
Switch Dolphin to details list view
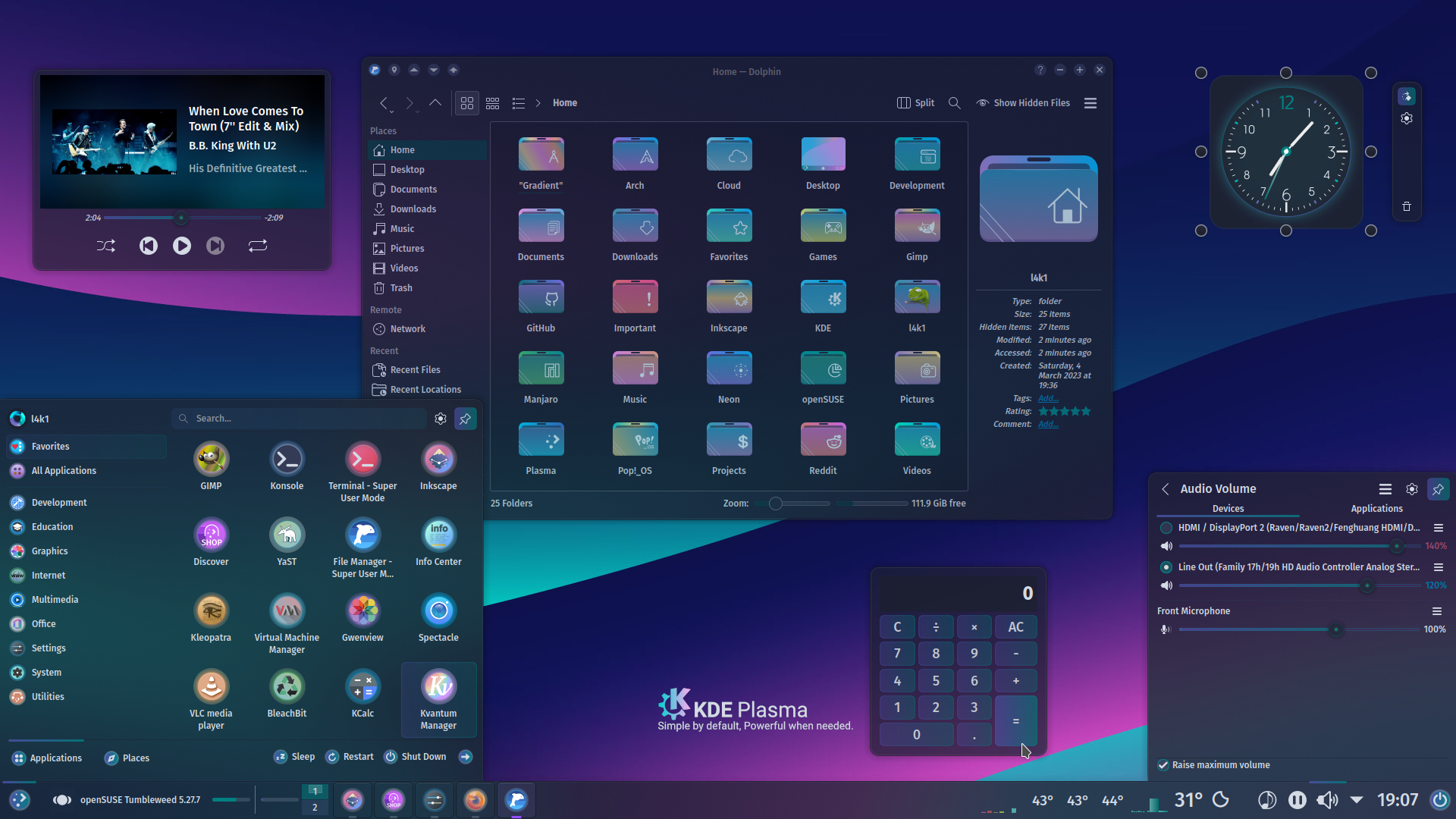click(x=519, y=103)
